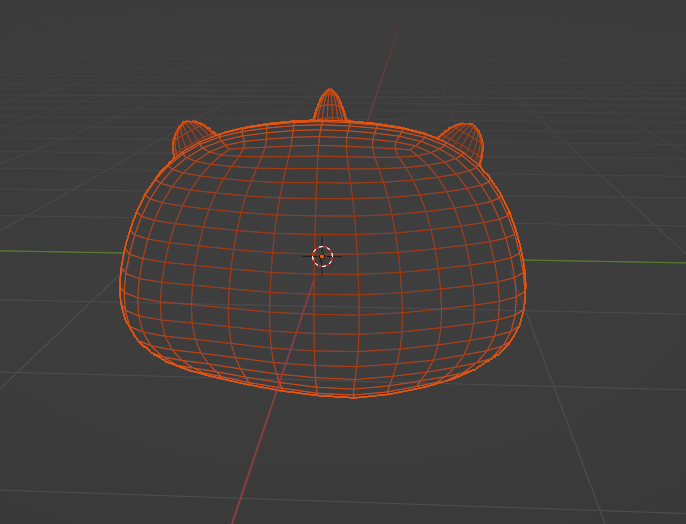Click the 3D cursor at the object origin
Screen dimensions: 686x524
(x=322, y=256)
